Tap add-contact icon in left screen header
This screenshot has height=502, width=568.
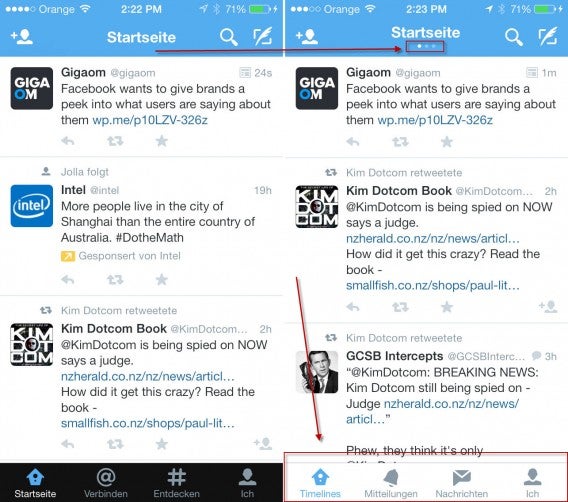22,37
